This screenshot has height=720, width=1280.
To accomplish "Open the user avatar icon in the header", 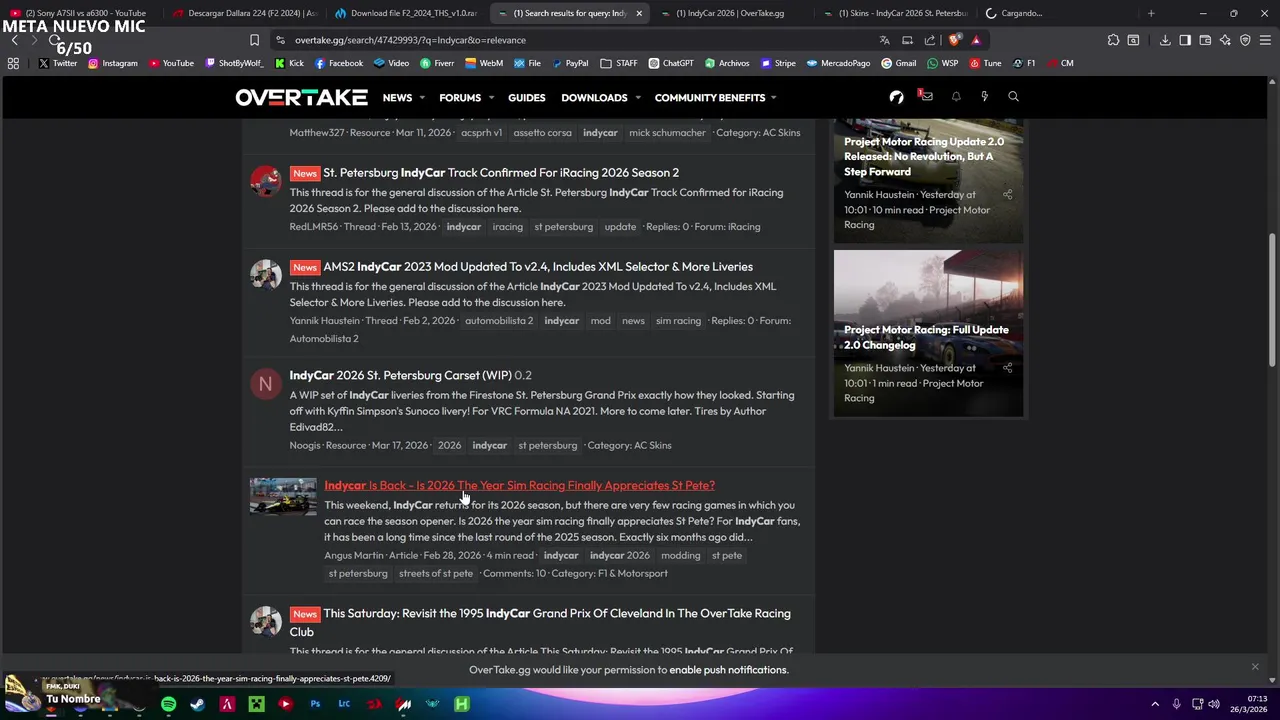I will coord(896,97).
